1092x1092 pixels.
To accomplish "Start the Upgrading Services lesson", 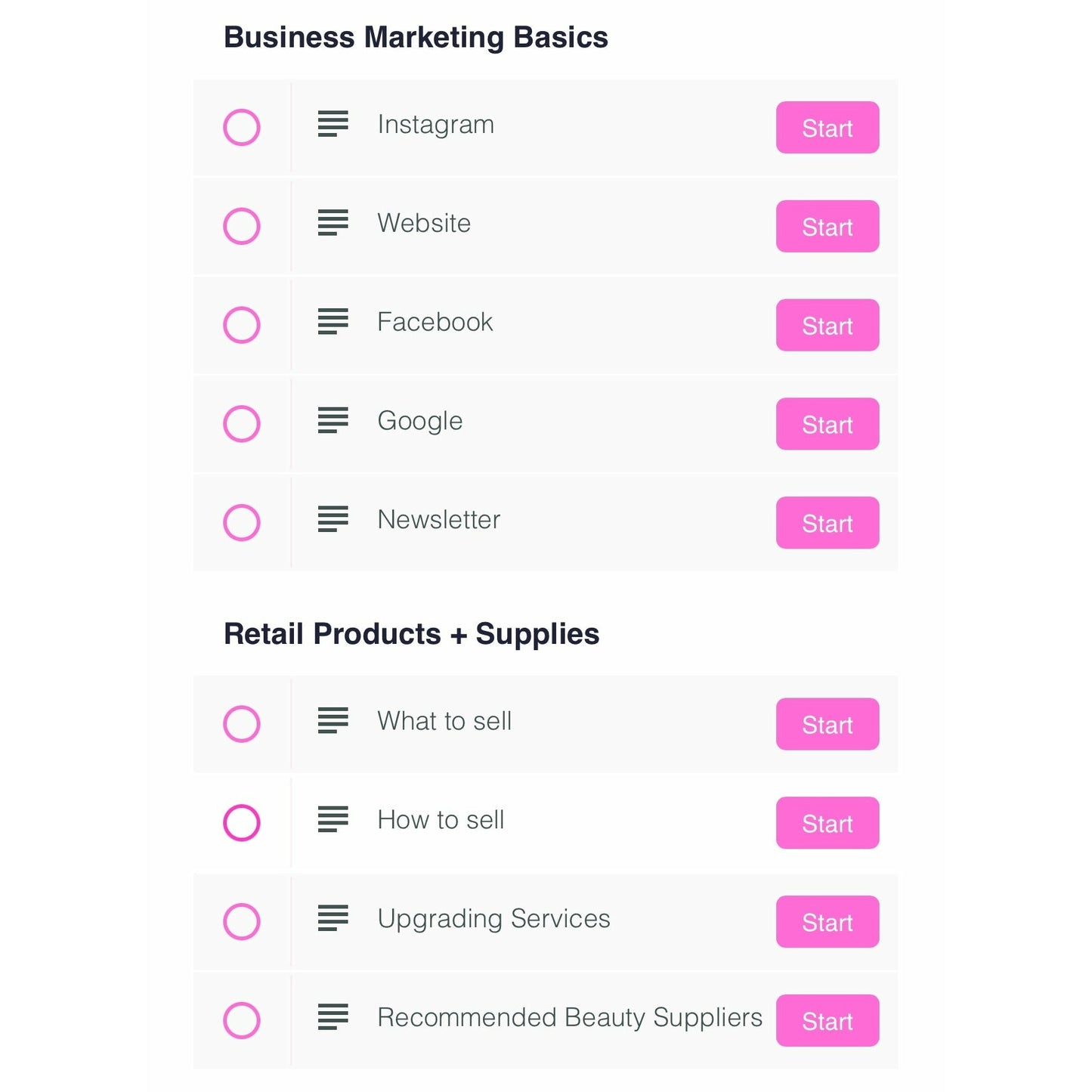I will tap(827, 922).
